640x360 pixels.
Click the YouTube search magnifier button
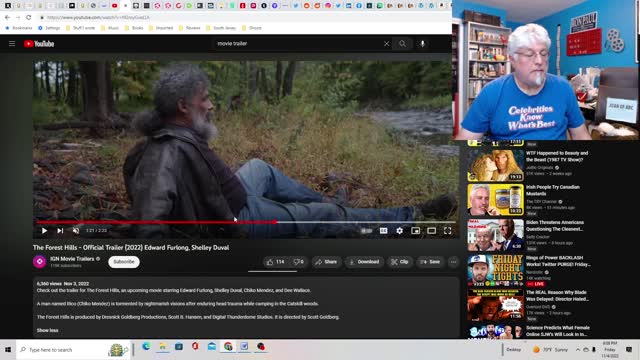click(x=402, y=44)
